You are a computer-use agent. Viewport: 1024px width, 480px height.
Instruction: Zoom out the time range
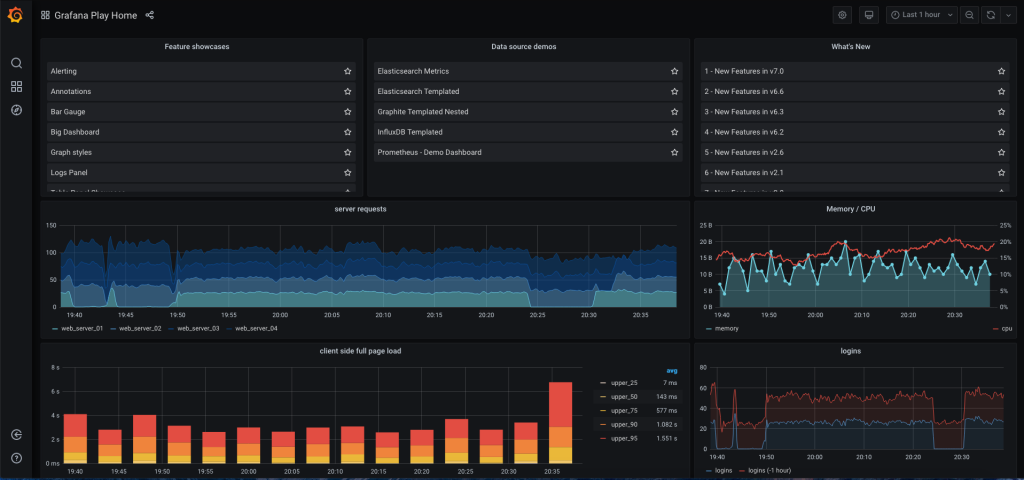(969, 15)
